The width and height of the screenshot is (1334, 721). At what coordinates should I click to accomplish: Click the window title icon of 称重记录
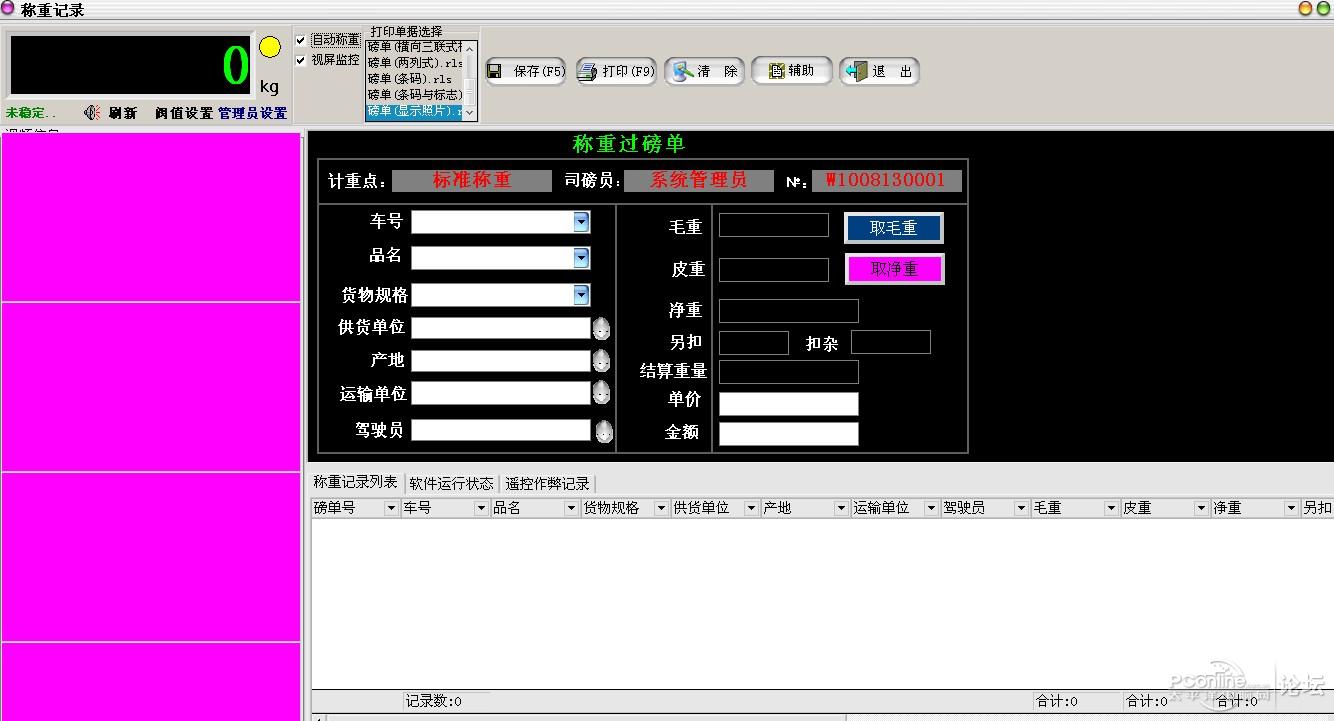9,9
